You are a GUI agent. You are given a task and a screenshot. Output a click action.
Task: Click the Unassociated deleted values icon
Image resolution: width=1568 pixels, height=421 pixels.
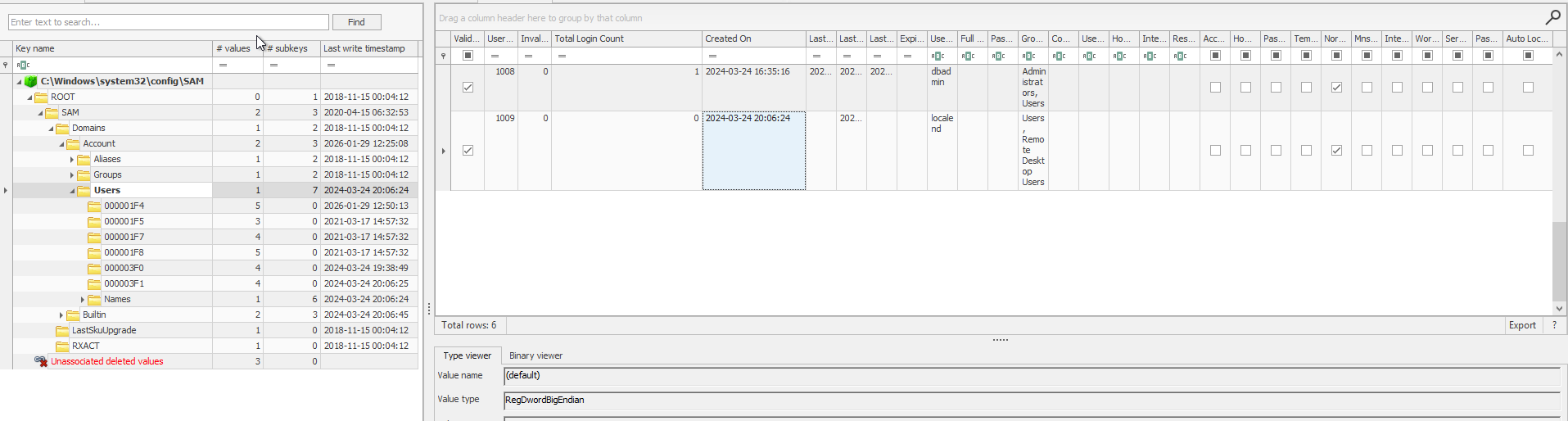[41, 361]
